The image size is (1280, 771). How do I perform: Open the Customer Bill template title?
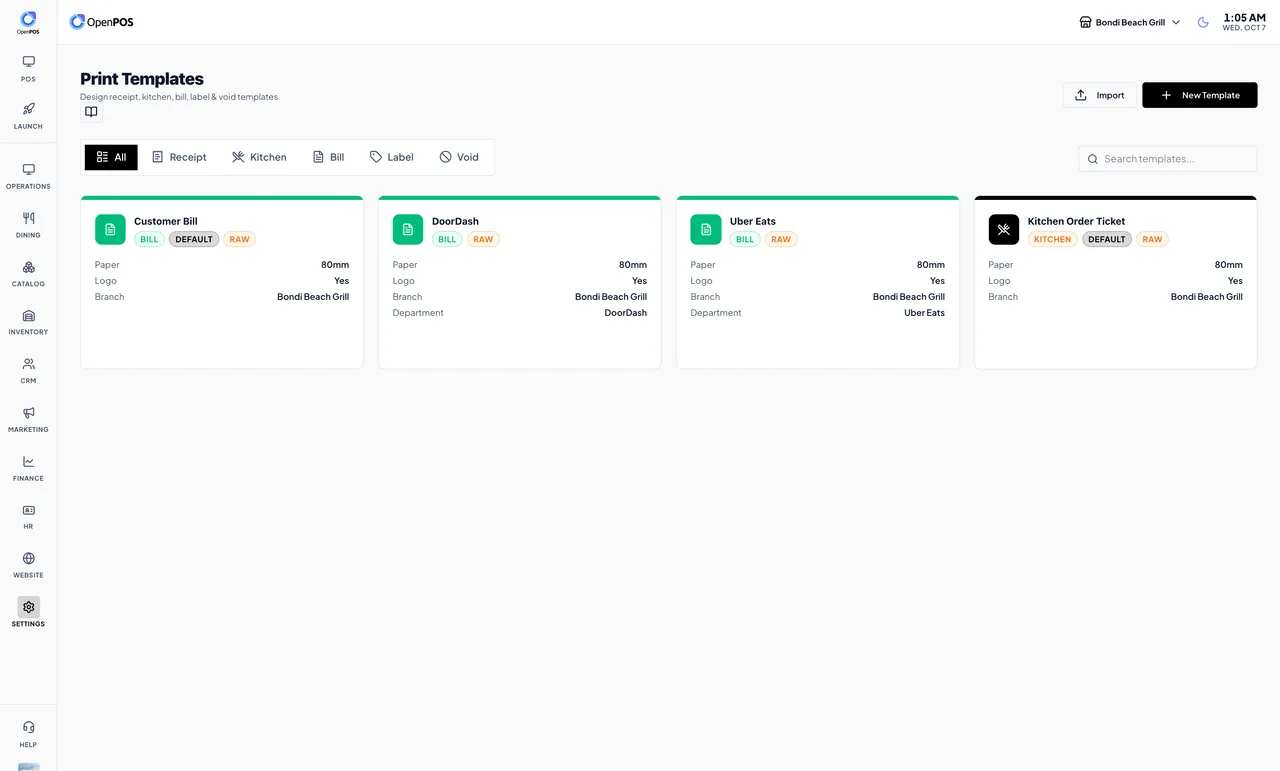tap(166, 221)
